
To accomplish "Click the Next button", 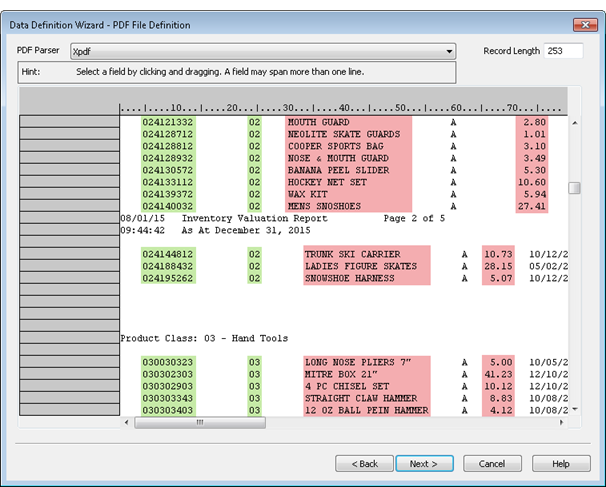I will [424, 464].
